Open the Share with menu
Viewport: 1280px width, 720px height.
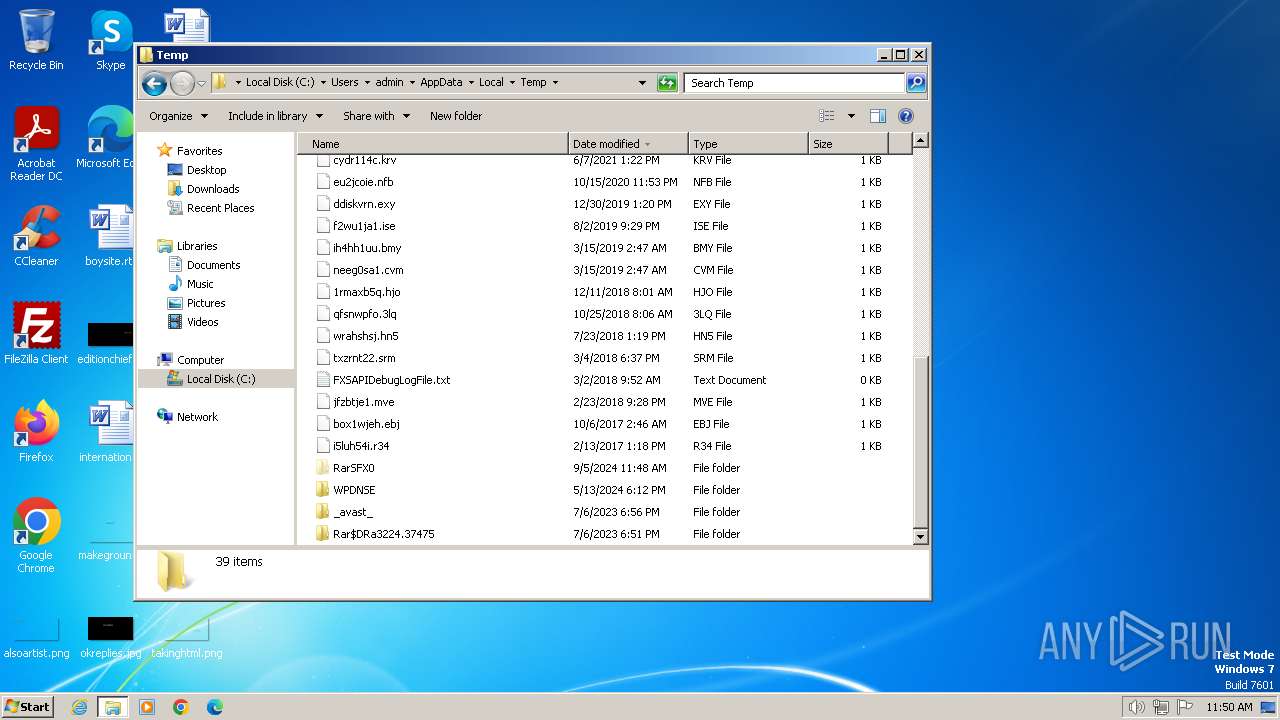(x=376, y=116)
